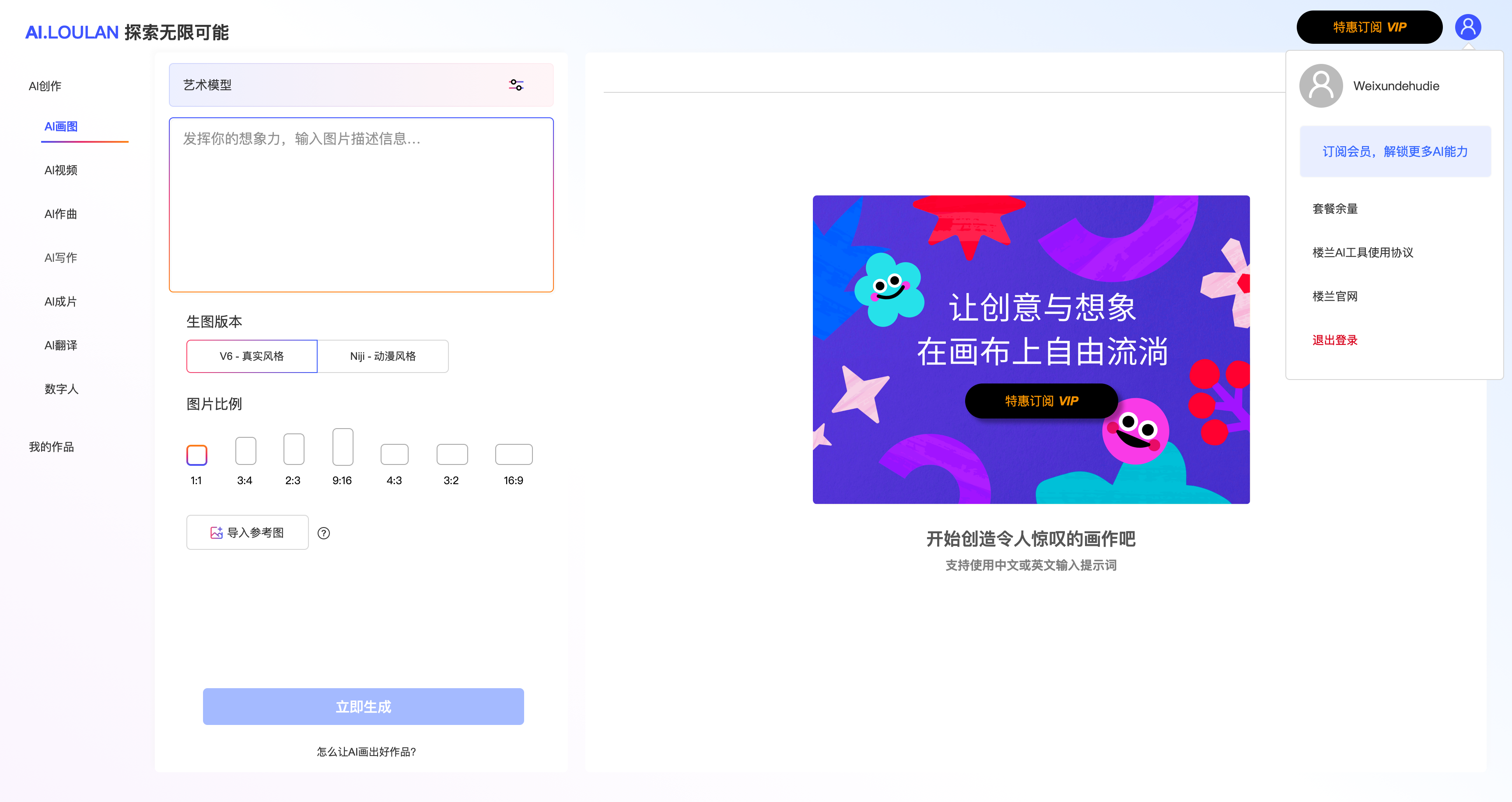Click the model settings sliders icon

[x=516, y=85]
